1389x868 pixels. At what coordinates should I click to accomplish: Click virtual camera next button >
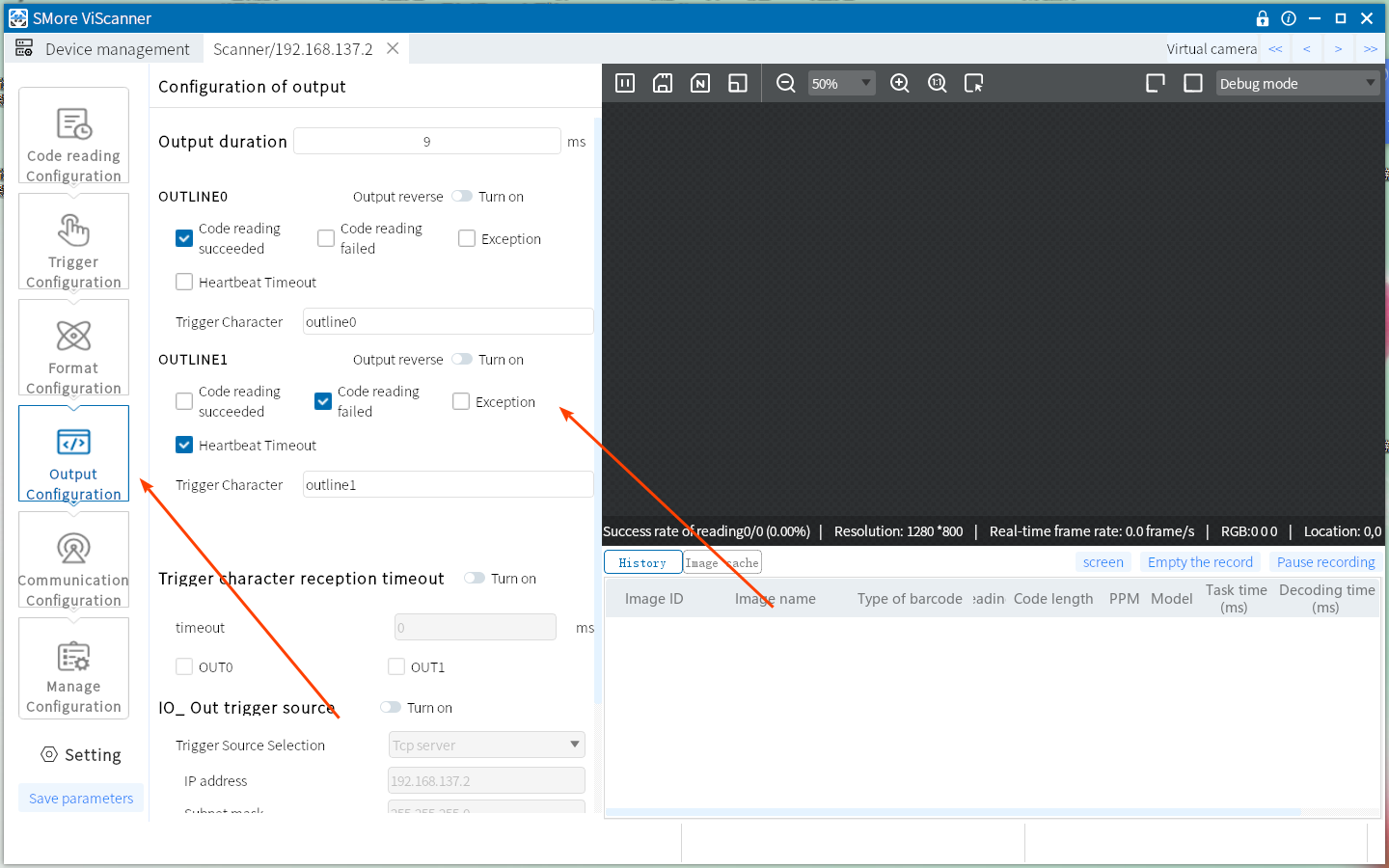1338,48
